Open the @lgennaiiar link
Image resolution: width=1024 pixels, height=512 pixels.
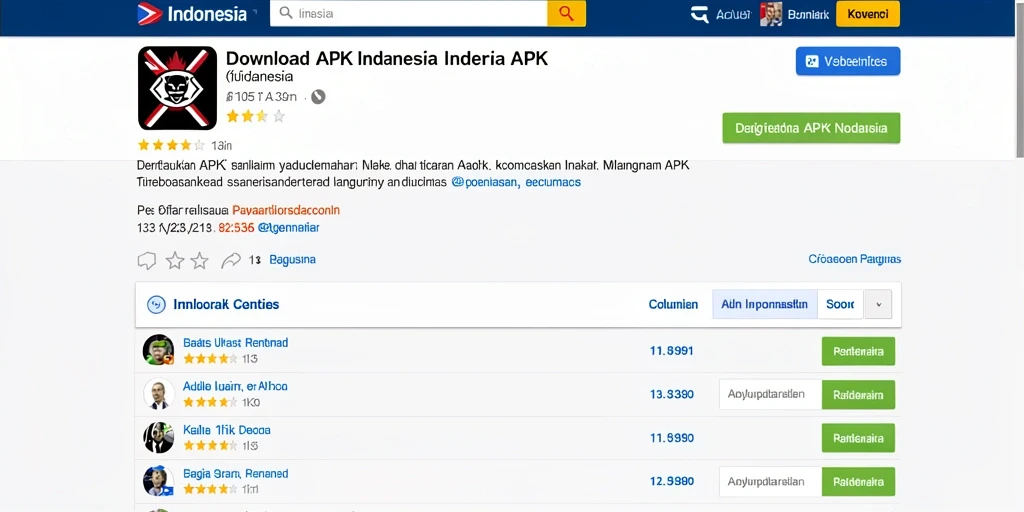(x=289, y=228)
